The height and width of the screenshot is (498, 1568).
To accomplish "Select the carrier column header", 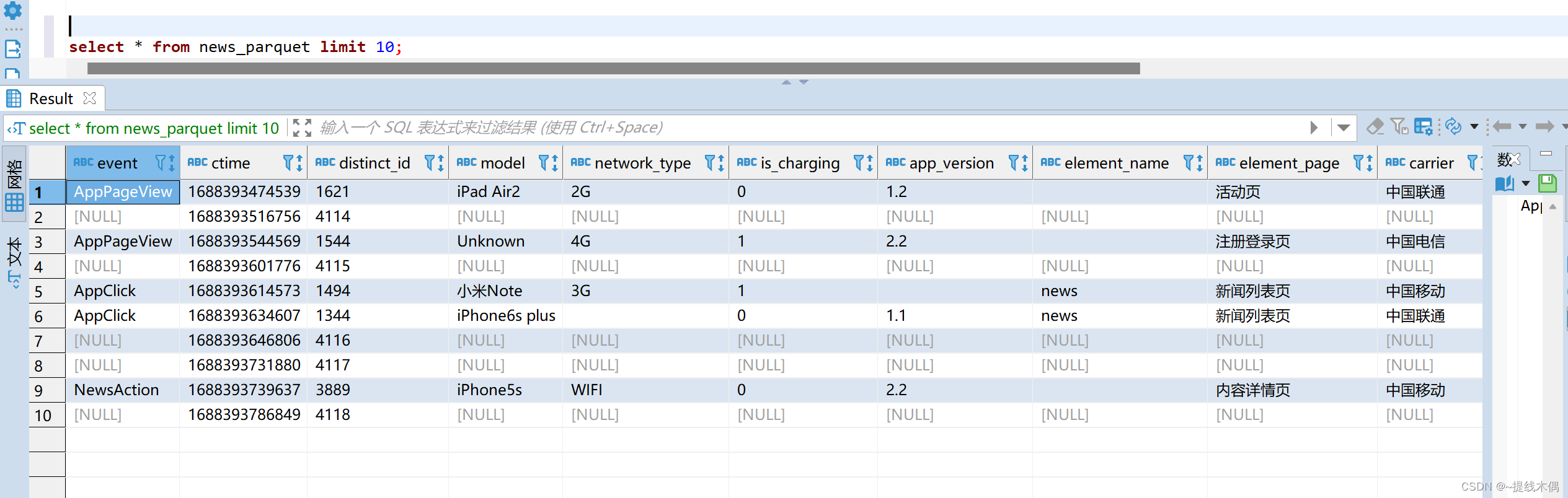I will (1430, 163).
